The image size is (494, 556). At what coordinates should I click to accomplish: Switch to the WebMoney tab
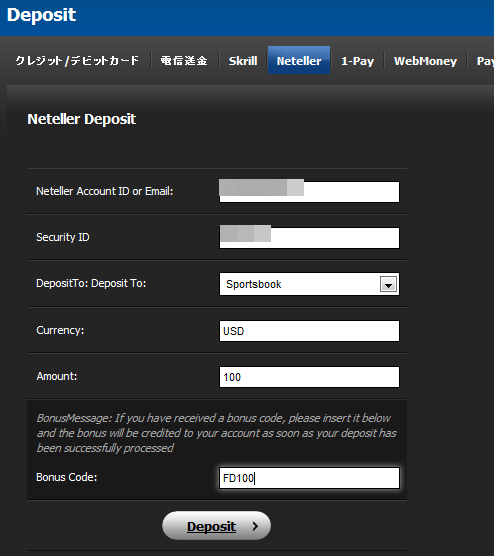(x=425, y=61)
